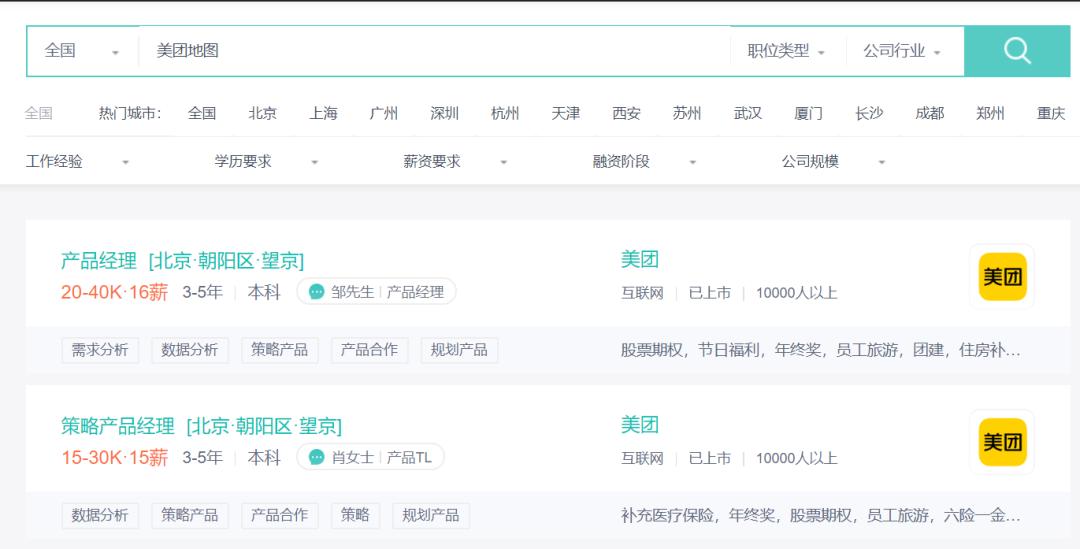This screenshot has height=549, width=1080.
Task: Click the 20-40K·16薪 salary text
Action: (x=114, y=292)
